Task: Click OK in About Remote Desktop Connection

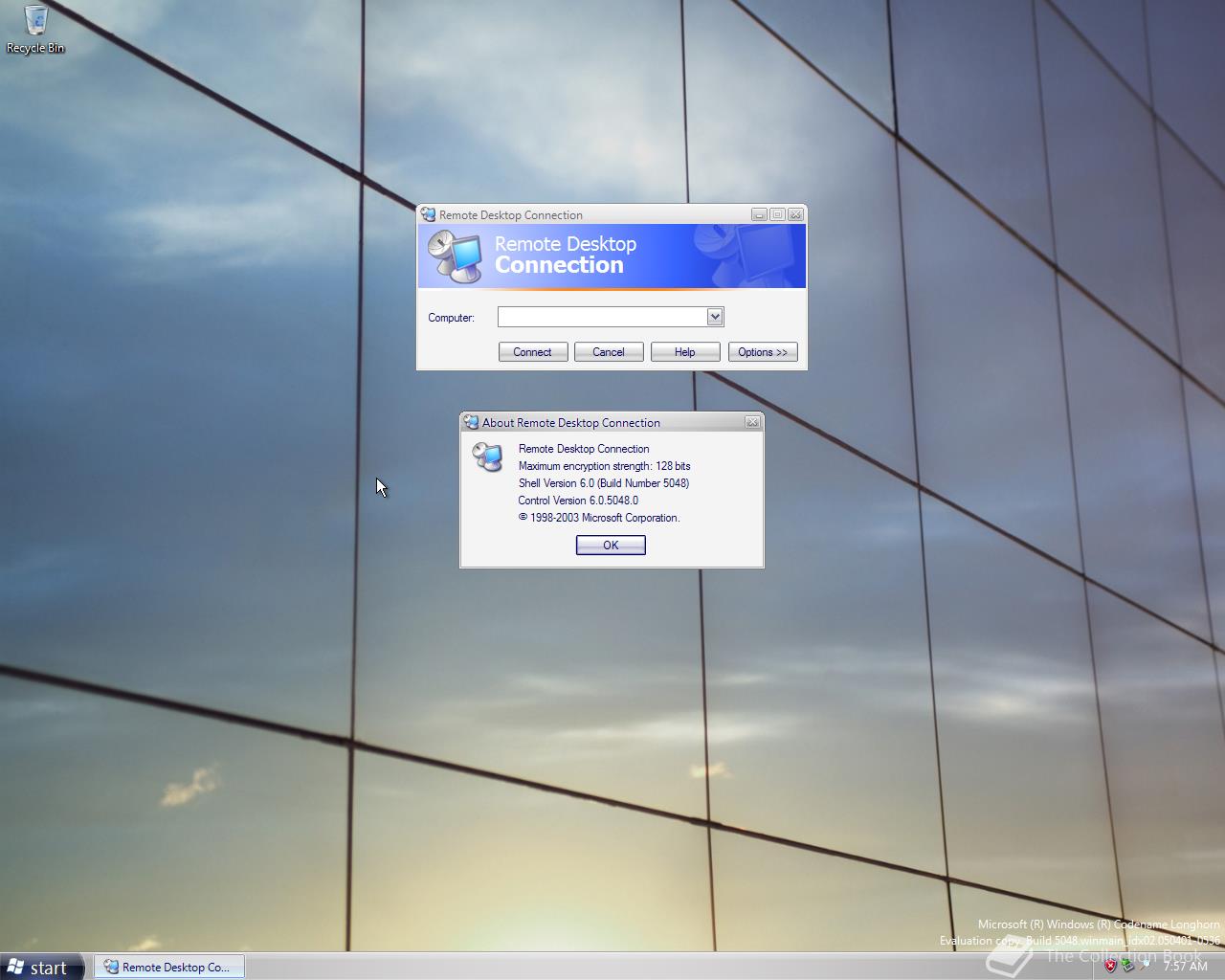Action: pyautogui.click(x=611, y=545)
